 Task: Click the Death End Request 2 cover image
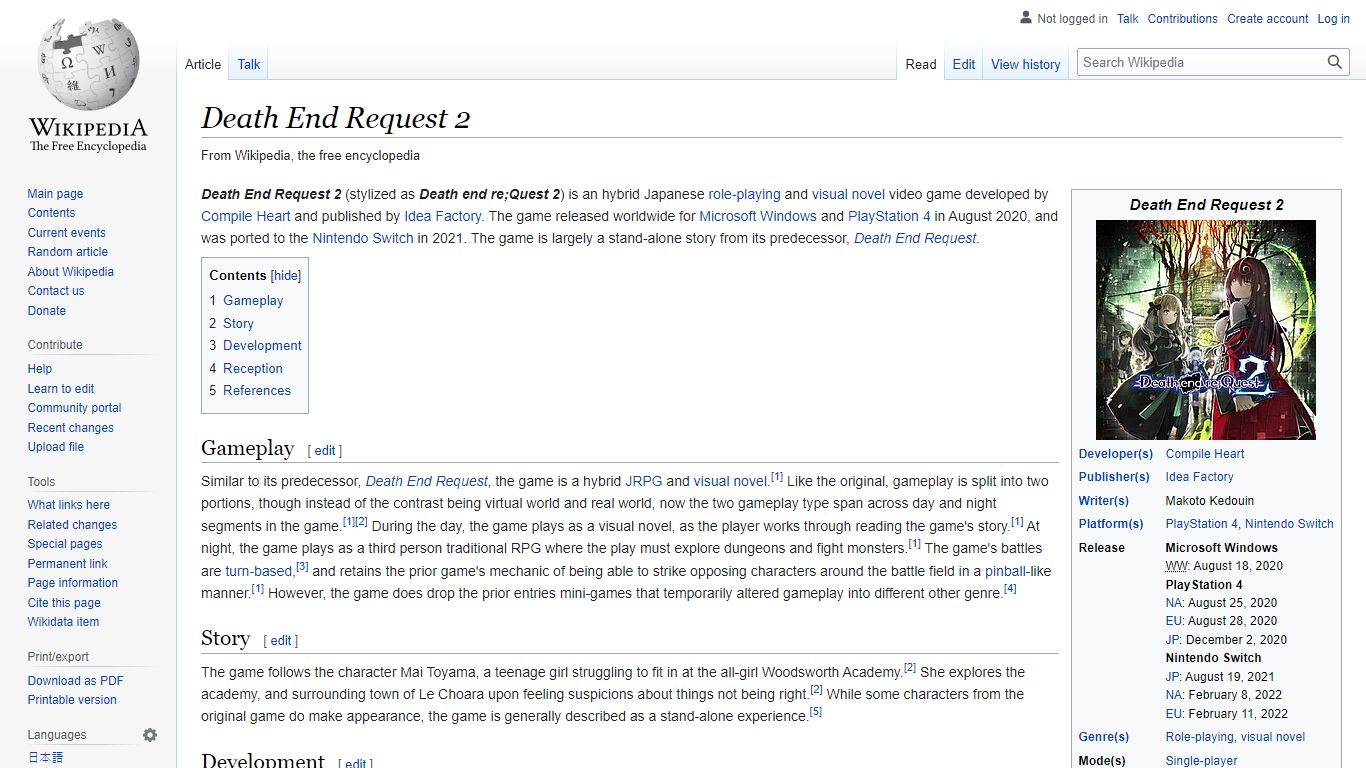(x=1206, y=330)
